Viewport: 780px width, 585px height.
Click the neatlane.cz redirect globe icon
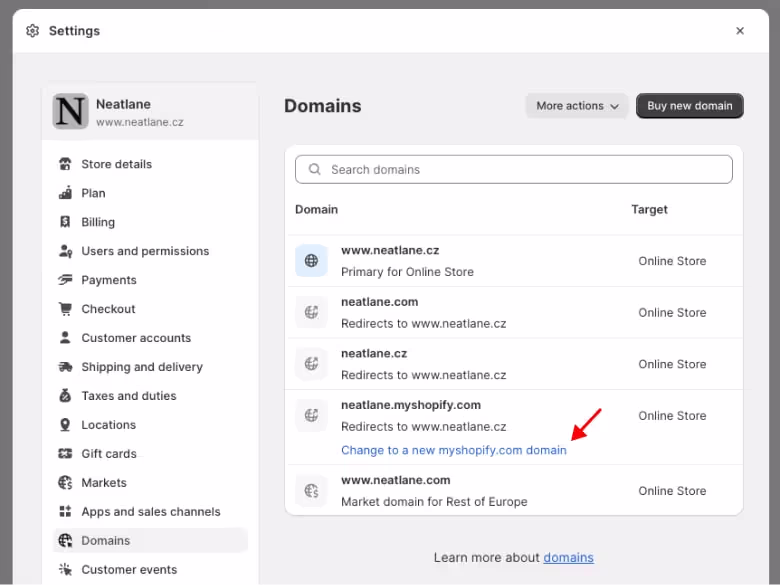[x=311, y=364]
